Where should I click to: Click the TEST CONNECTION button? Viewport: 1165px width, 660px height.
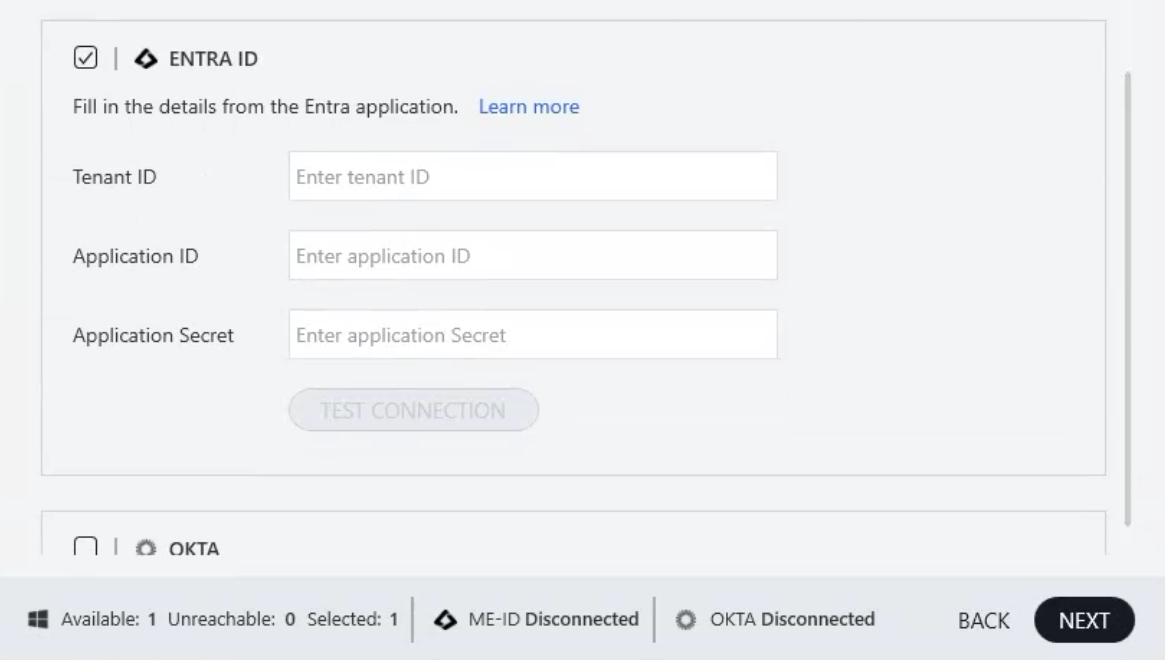click(x=414, y=410)
